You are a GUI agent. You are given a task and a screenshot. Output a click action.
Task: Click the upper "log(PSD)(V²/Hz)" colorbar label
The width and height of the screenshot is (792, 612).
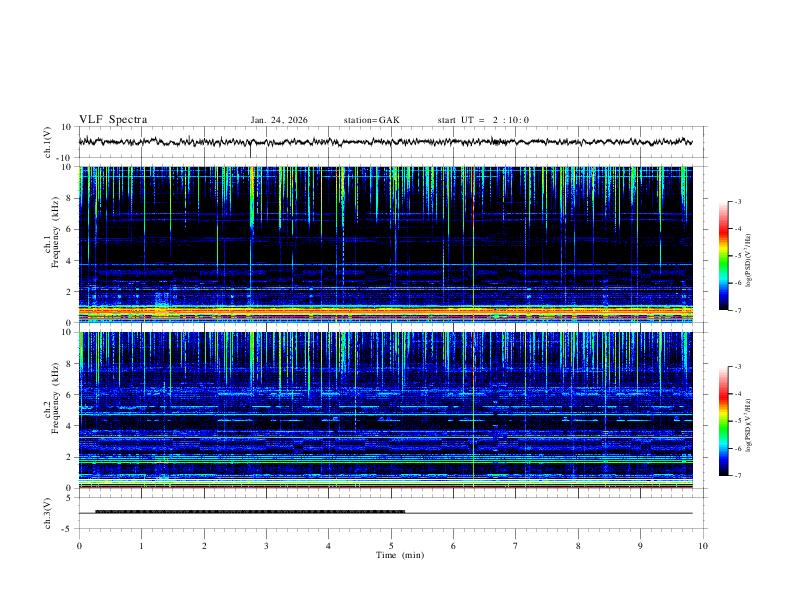[748, 261]
